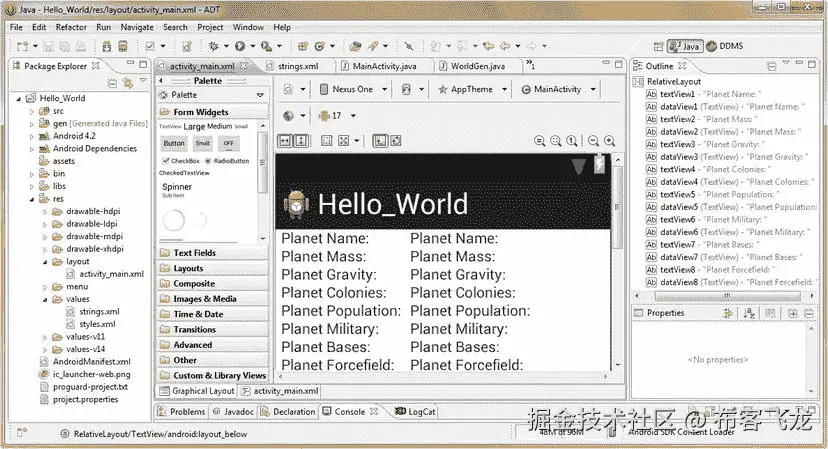Click Zoom In in layout editor
The image size is (828, 449).
[609, 141]
